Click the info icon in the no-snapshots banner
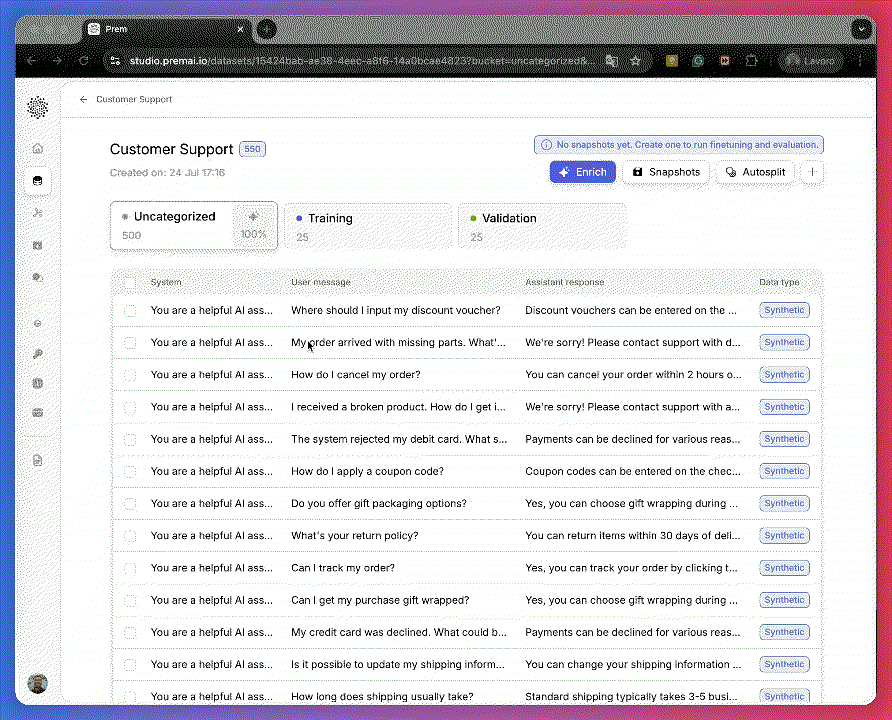The width and height of the screenshot is (892, 720). [546, 145]
